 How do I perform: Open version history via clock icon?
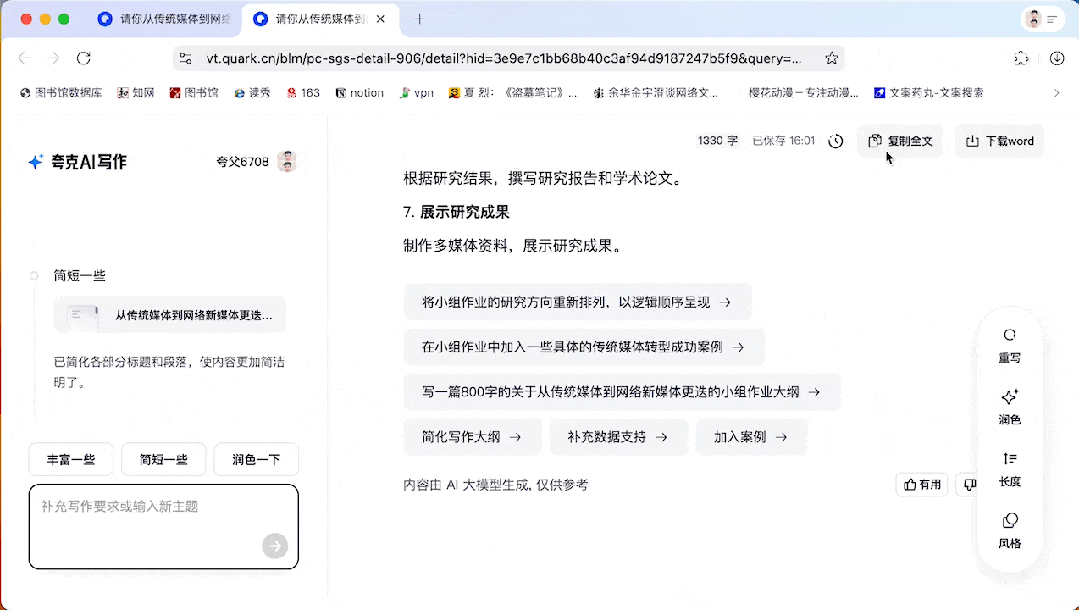click(x=836, y=141)
